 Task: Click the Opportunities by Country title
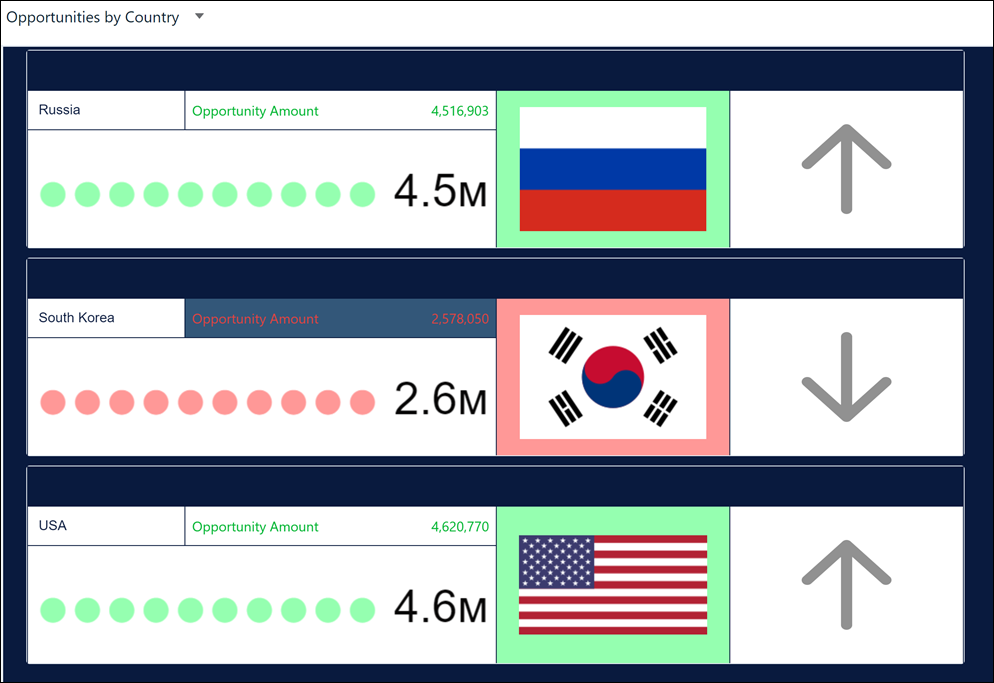pos(93,17)
